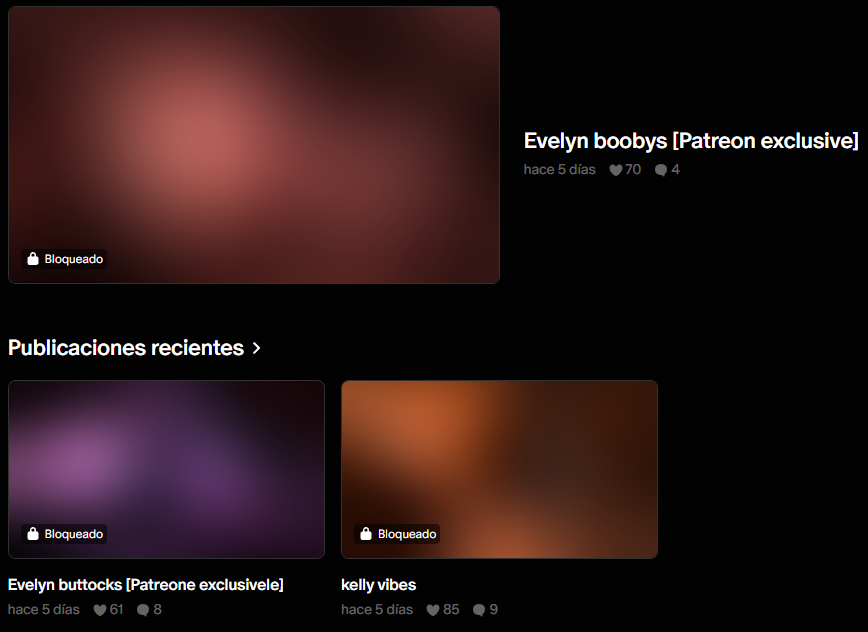Select the orange blurred kelly vibes thumbnail
Viewport: 868px width, 632px height.
pyautogui.click(x=499, y=460)
